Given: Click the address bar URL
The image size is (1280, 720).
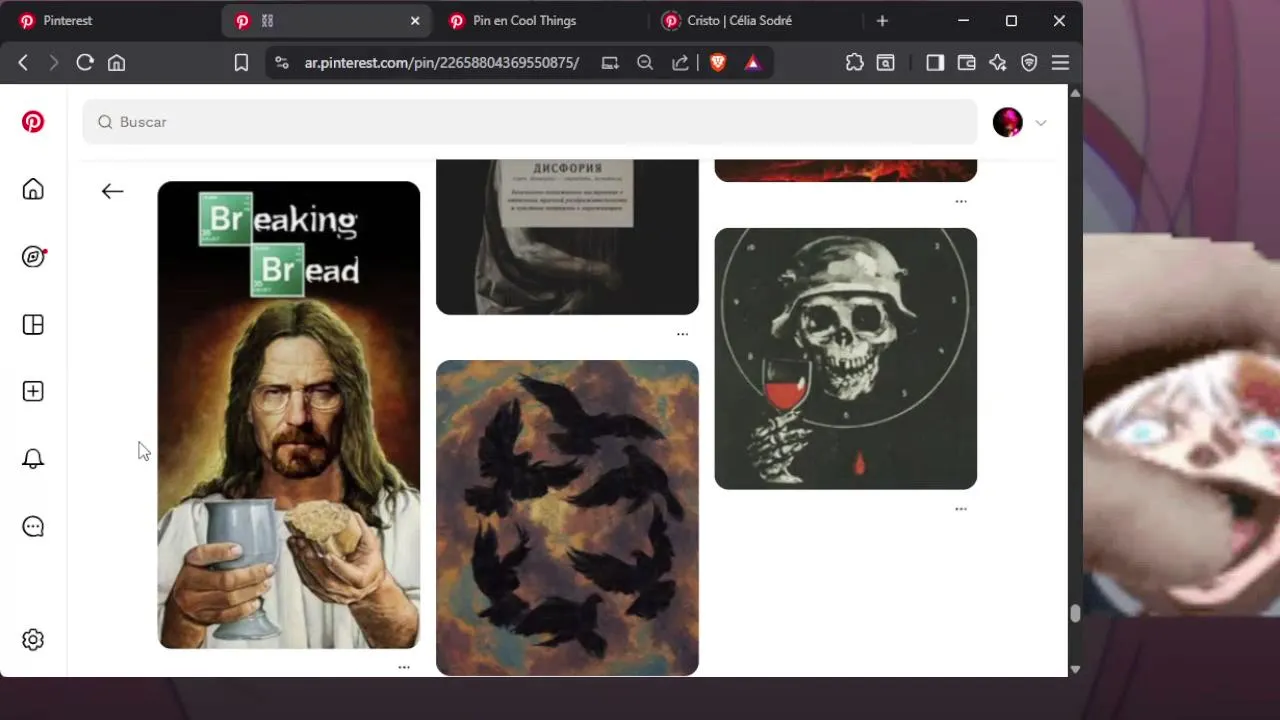Looking at the screenshot, I should coord(442,63).
